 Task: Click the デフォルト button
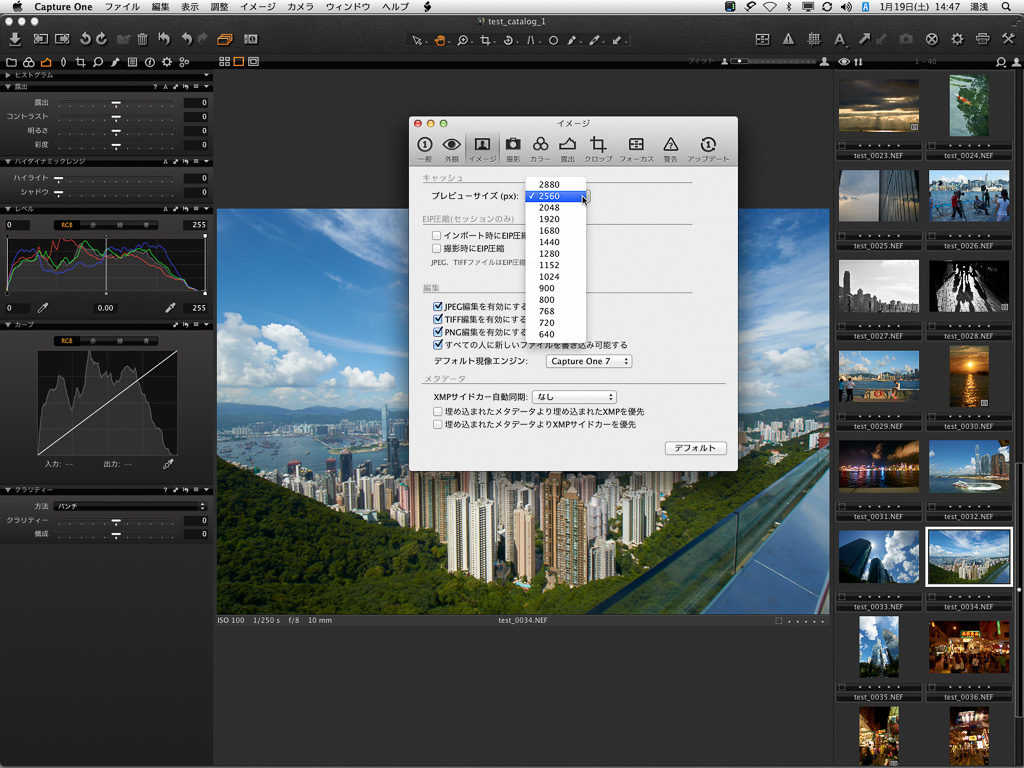(x=695, y=448)
